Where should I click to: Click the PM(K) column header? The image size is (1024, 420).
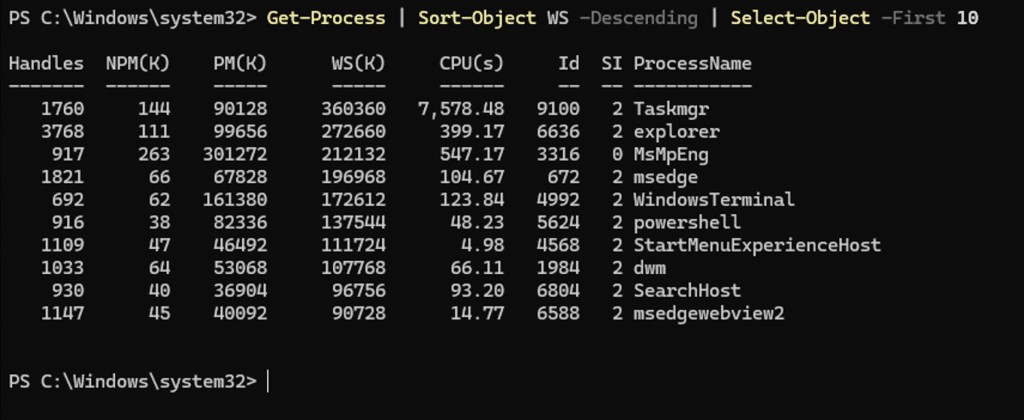click(x=240, y=63)
